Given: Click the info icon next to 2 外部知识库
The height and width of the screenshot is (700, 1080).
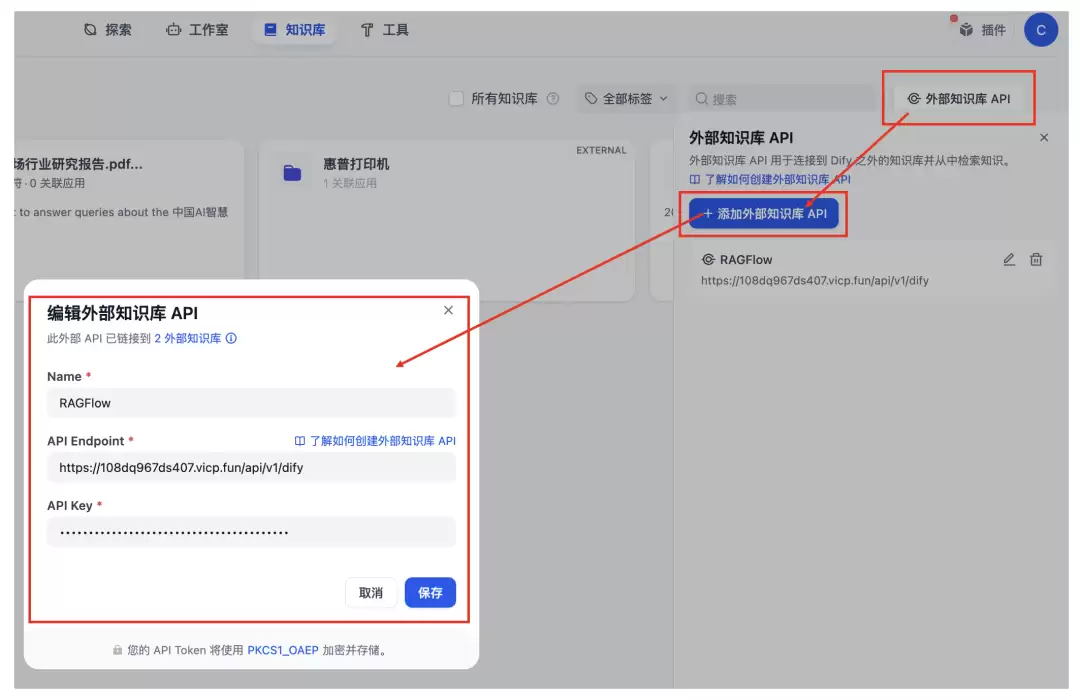Looking at the screenshot, I should (231, 338).
